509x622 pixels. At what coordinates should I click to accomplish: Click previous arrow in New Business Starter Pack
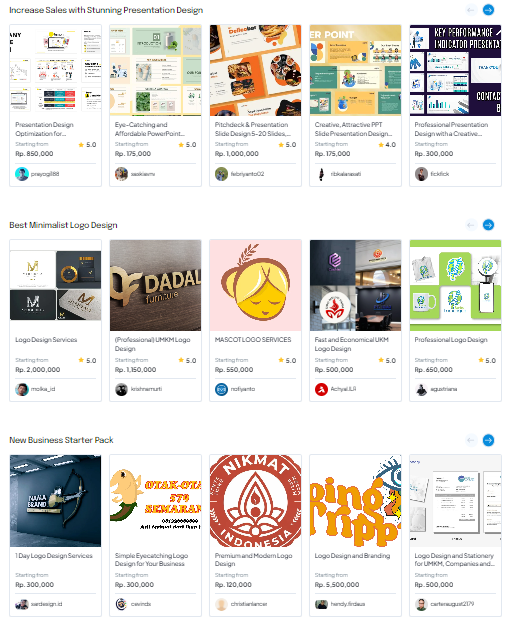point(471,440)
